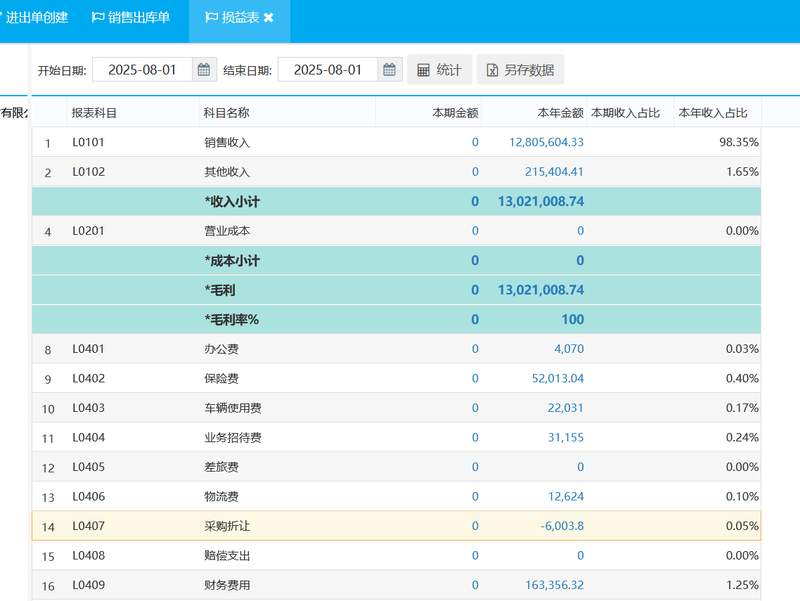The height and width of the screenshot is (601, 800).
Task: Open the 215,404.41 amount for 其他收入
Action: tap(554, 172)
